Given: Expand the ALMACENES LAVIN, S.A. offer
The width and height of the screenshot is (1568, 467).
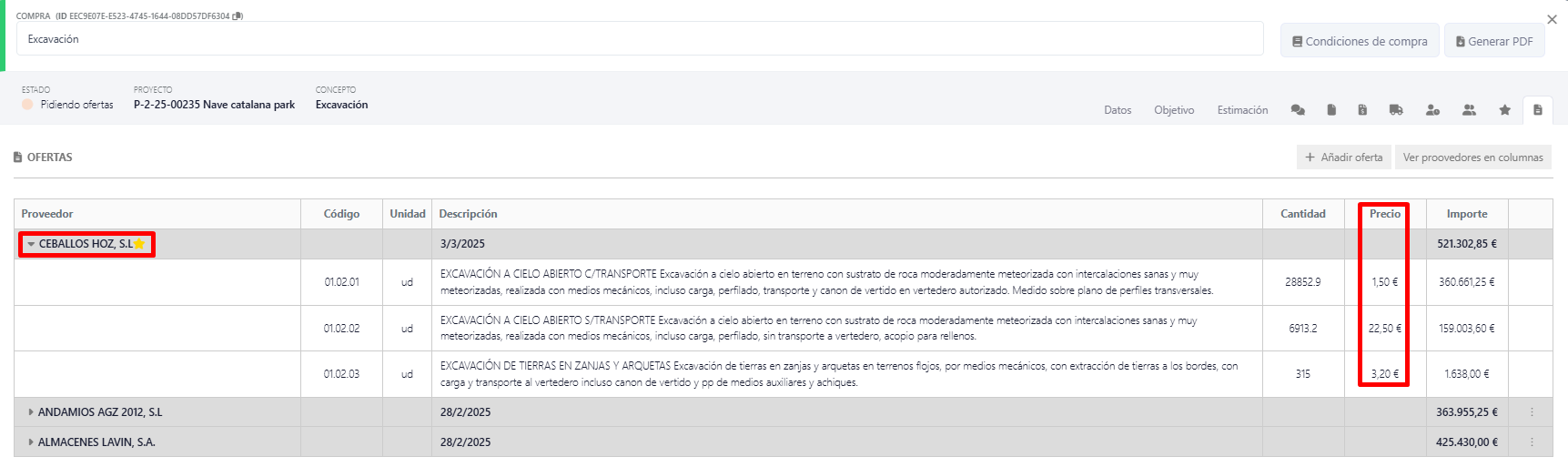Looking at the screenshot, I should coord(31,442).
